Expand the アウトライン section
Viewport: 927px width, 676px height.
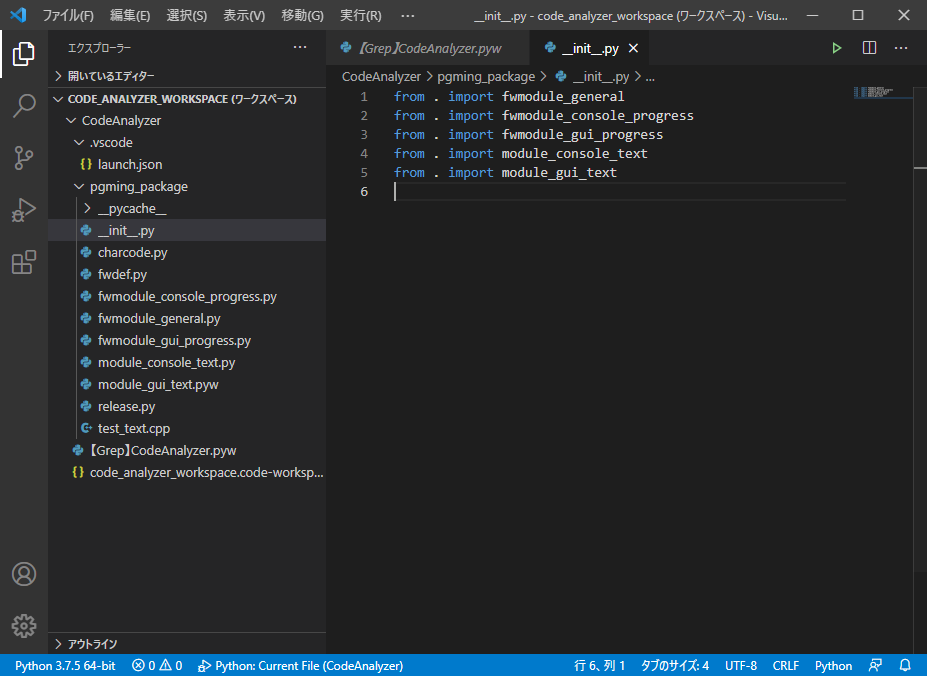coord(187,643)
